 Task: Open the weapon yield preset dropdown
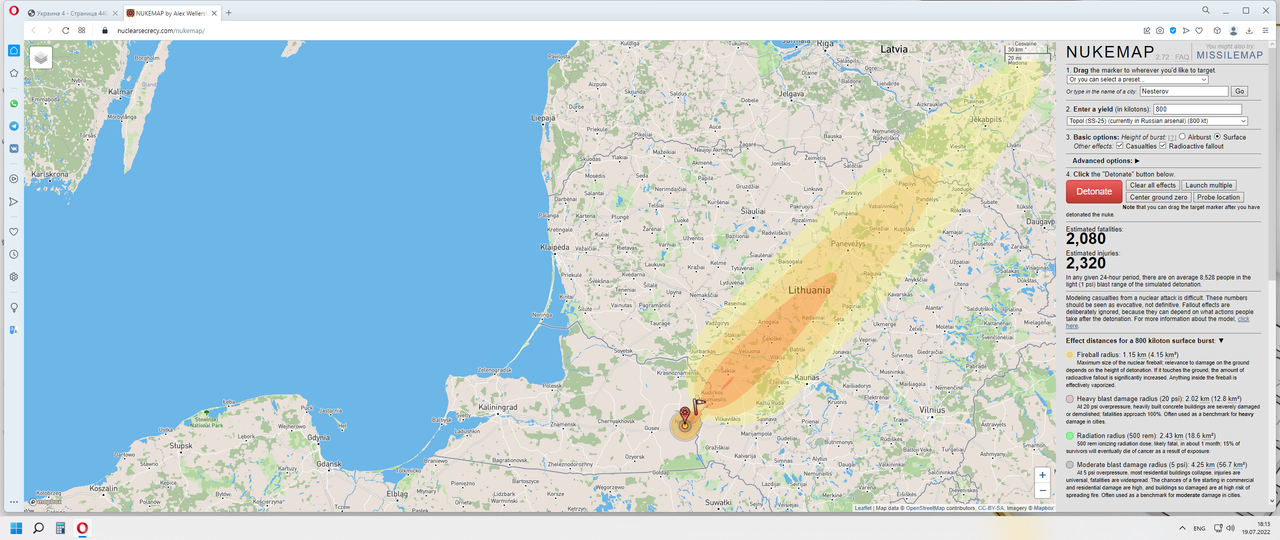1157,121
